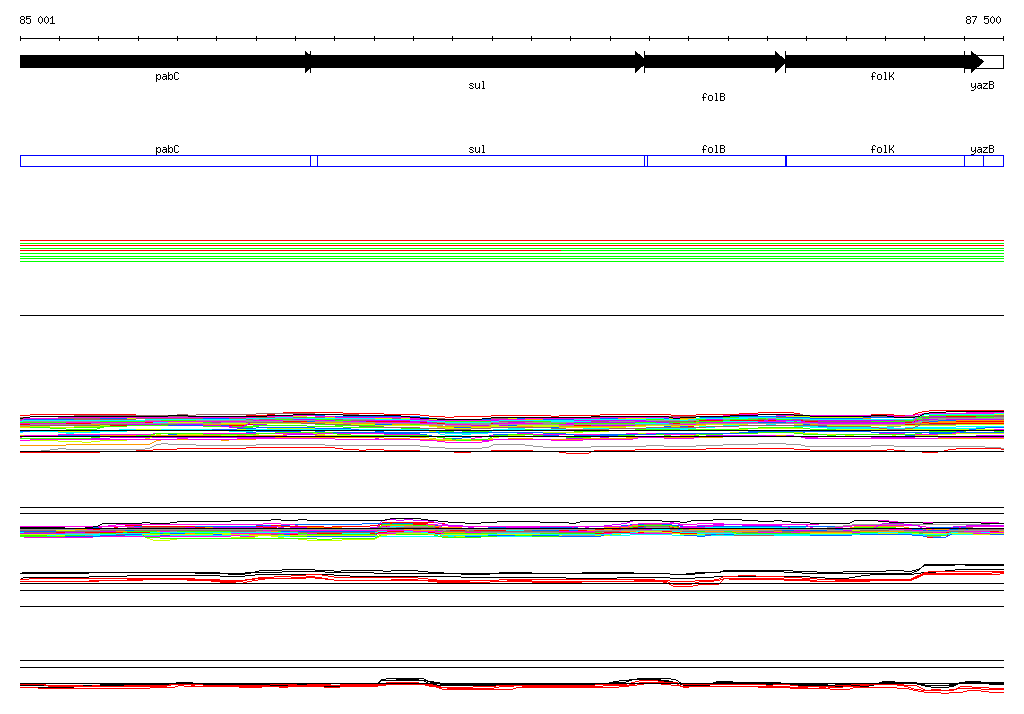Image resolution: width=1024 pixels, height=714 pixels.
Task: Select the red and green horizontal line band
Action: (511, 251)
